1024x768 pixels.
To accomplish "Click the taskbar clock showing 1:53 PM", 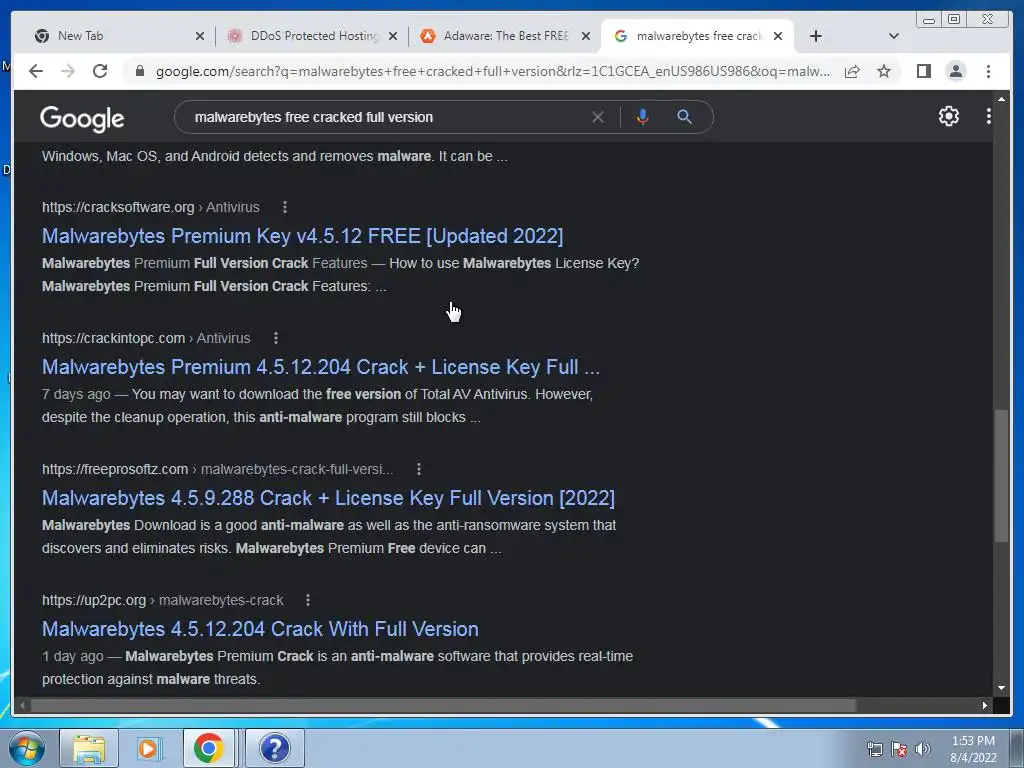I will tap(973, 749).
